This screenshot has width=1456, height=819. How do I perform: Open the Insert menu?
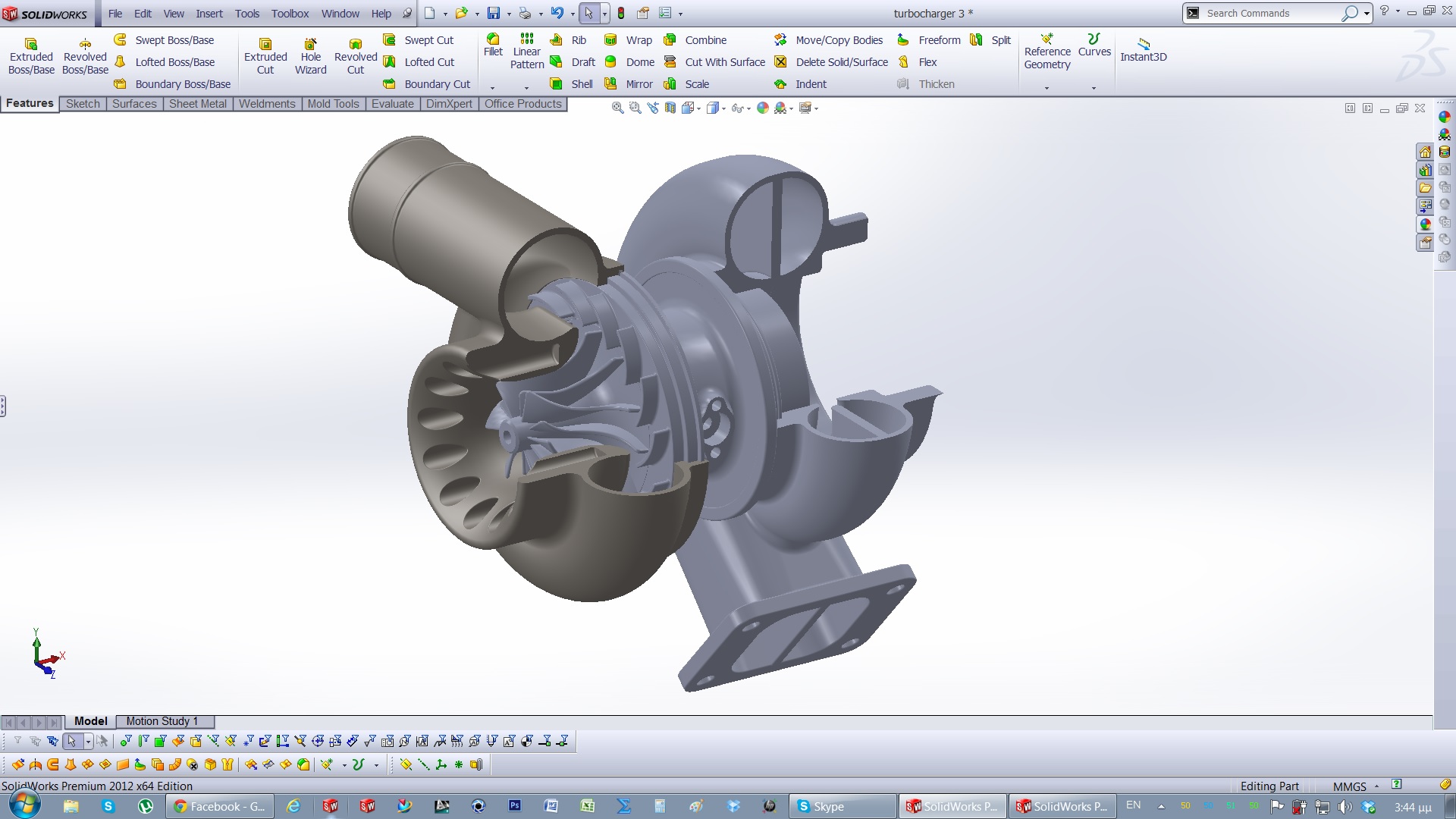[x=209, y=14]
